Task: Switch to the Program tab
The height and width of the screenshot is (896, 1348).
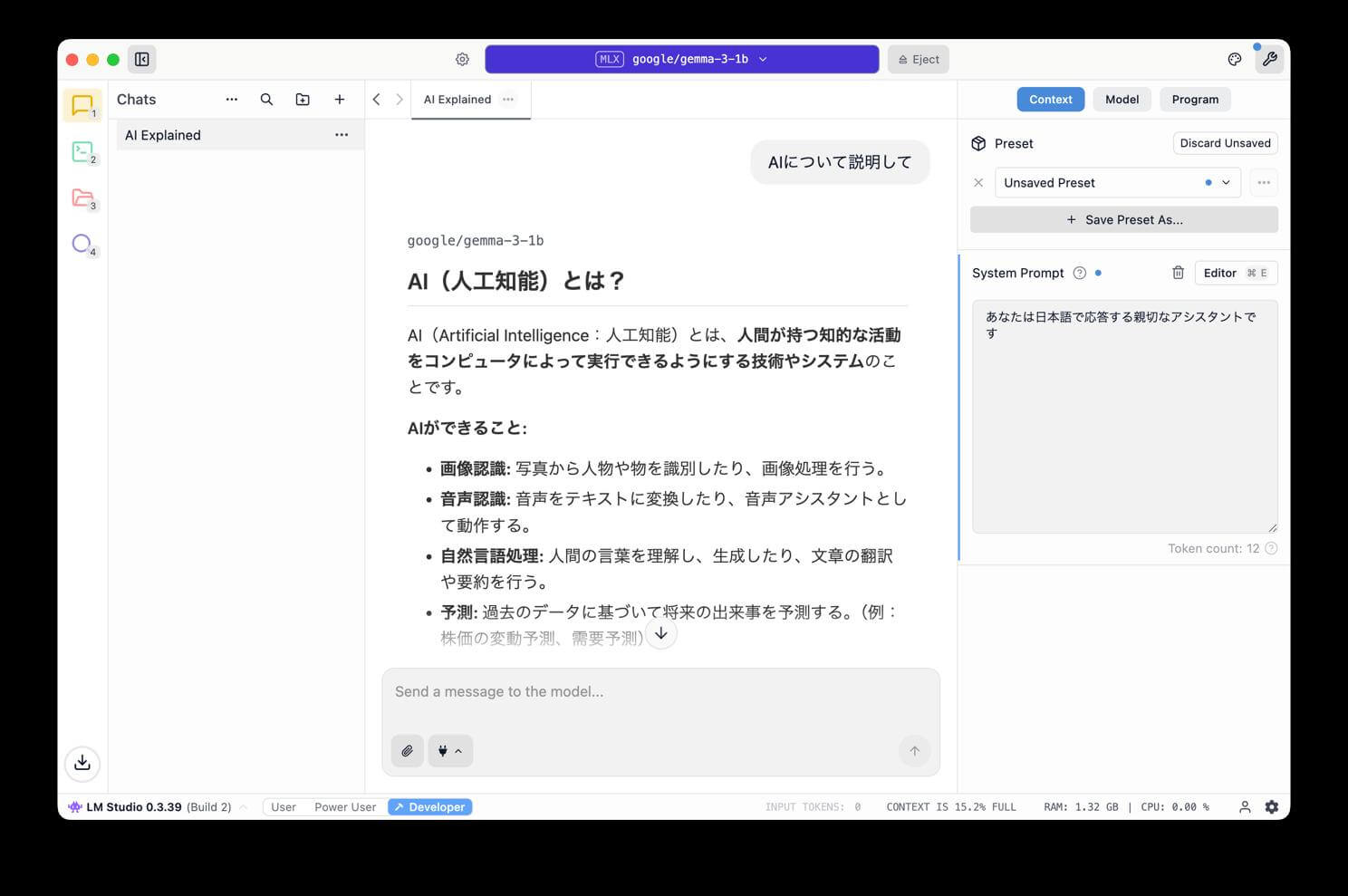Action: [1195, 100]
